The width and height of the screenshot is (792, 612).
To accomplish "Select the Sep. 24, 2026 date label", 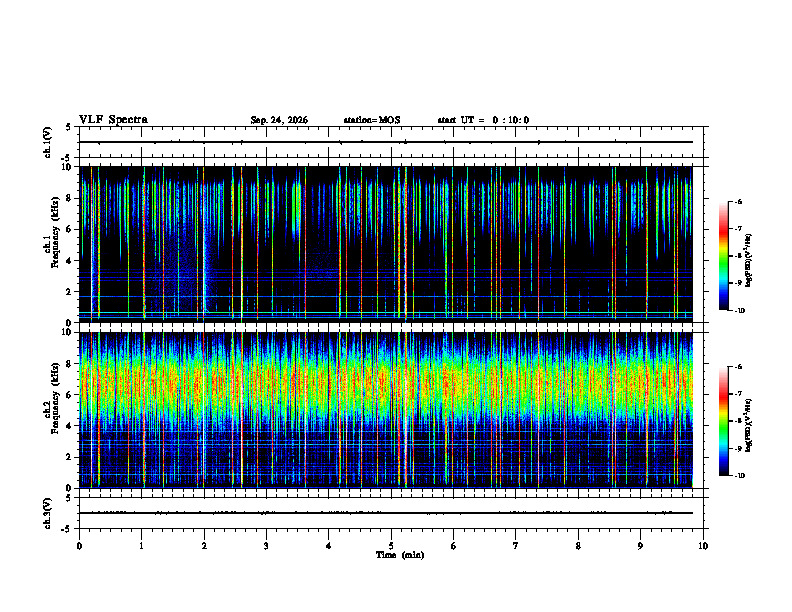I will 279,120.
